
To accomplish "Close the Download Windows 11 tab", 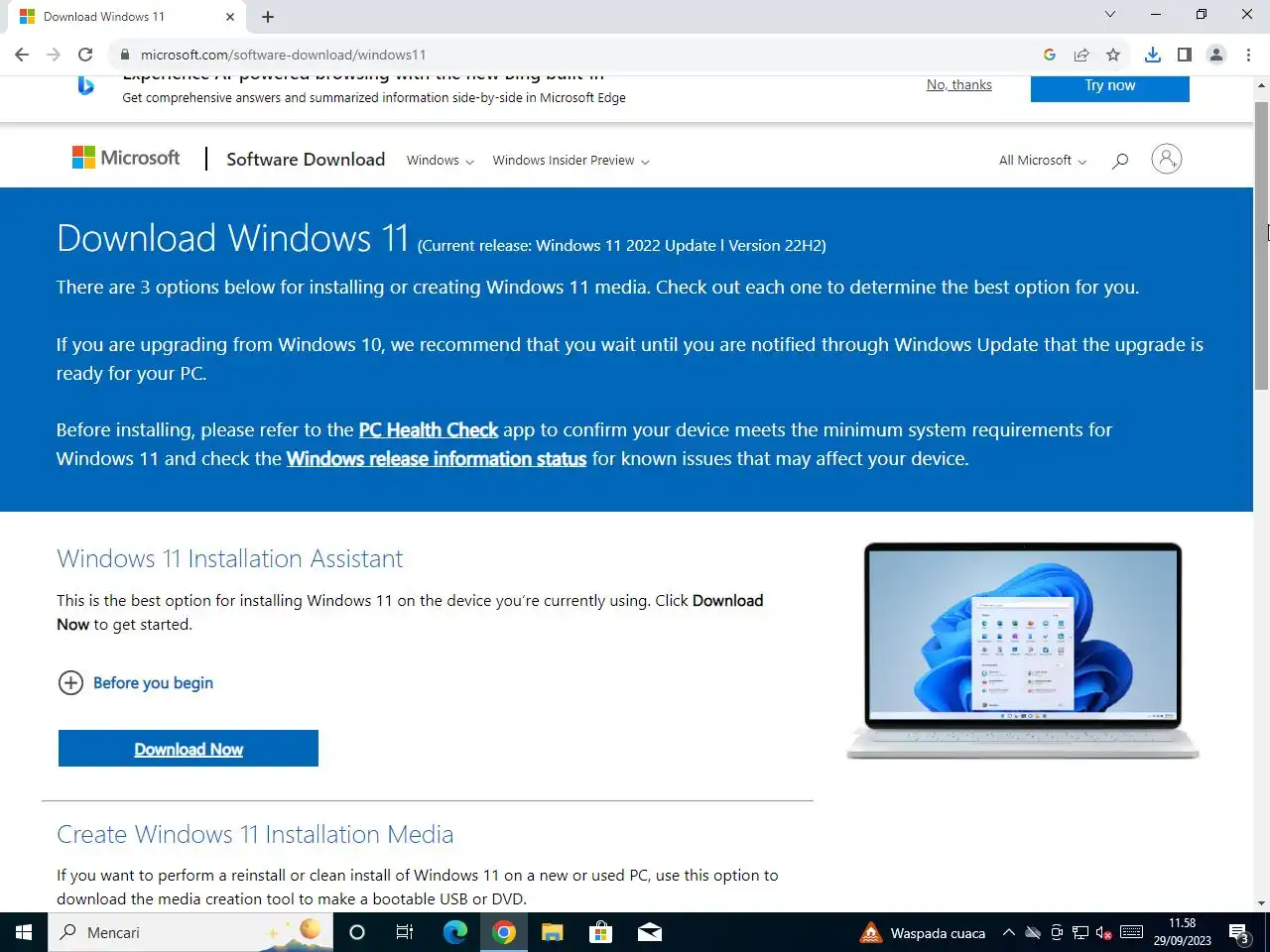I will point(230,17).
